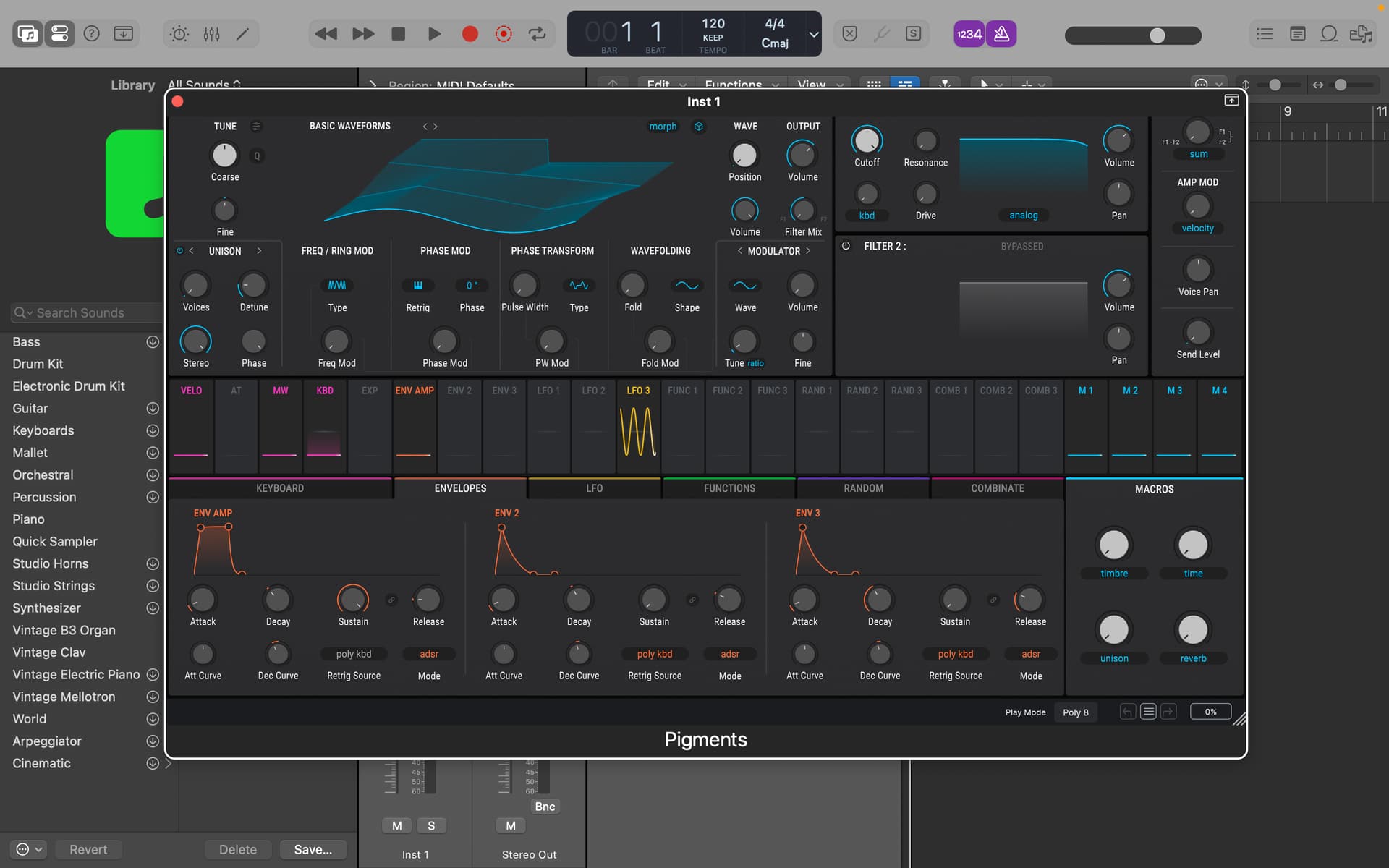Stop playback in transport bar
Screen dimensions: 1389x868
pos(398,34)
